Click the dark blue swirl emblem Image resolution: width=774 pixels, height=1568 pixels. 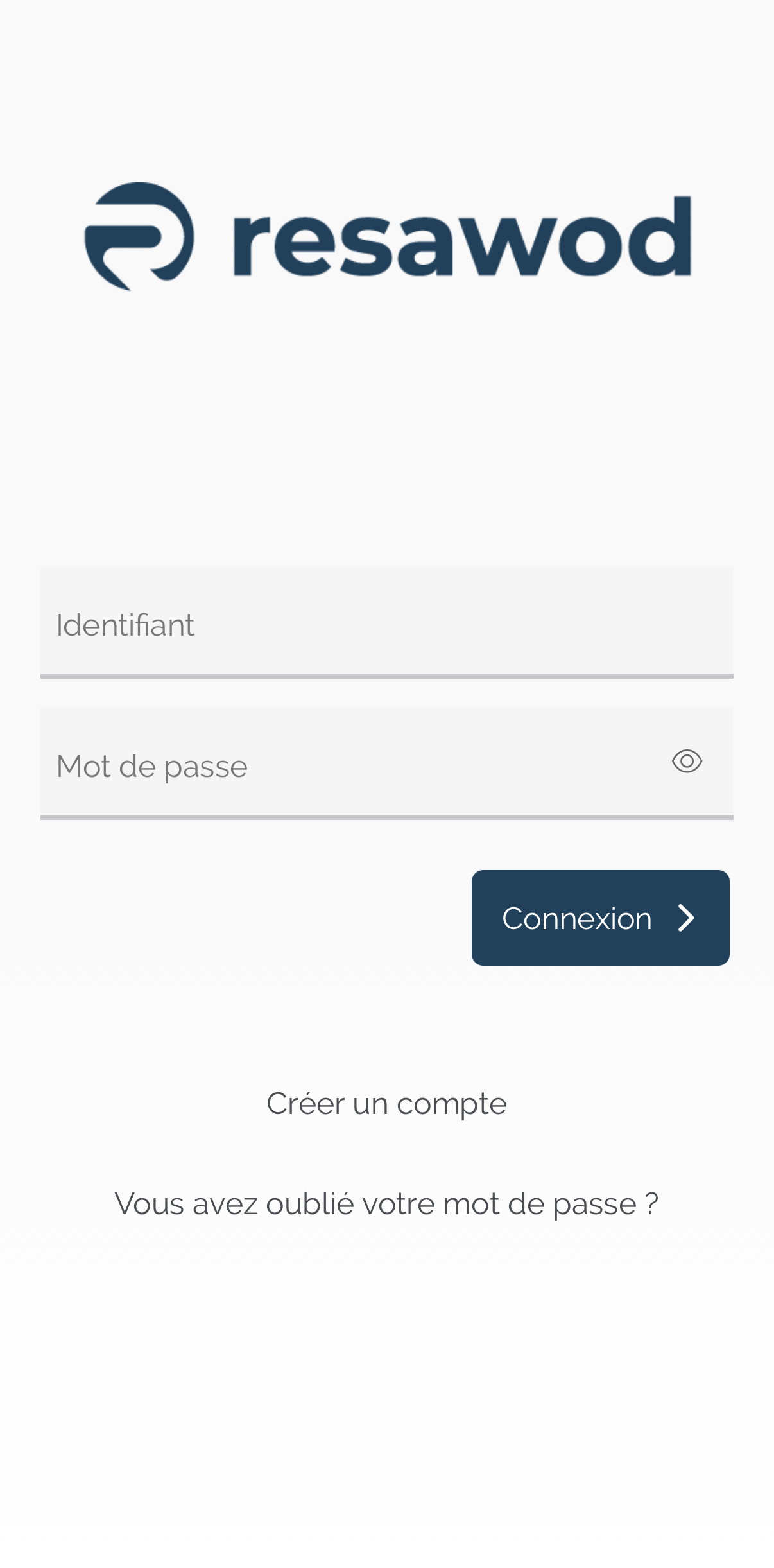pos(139,236)
